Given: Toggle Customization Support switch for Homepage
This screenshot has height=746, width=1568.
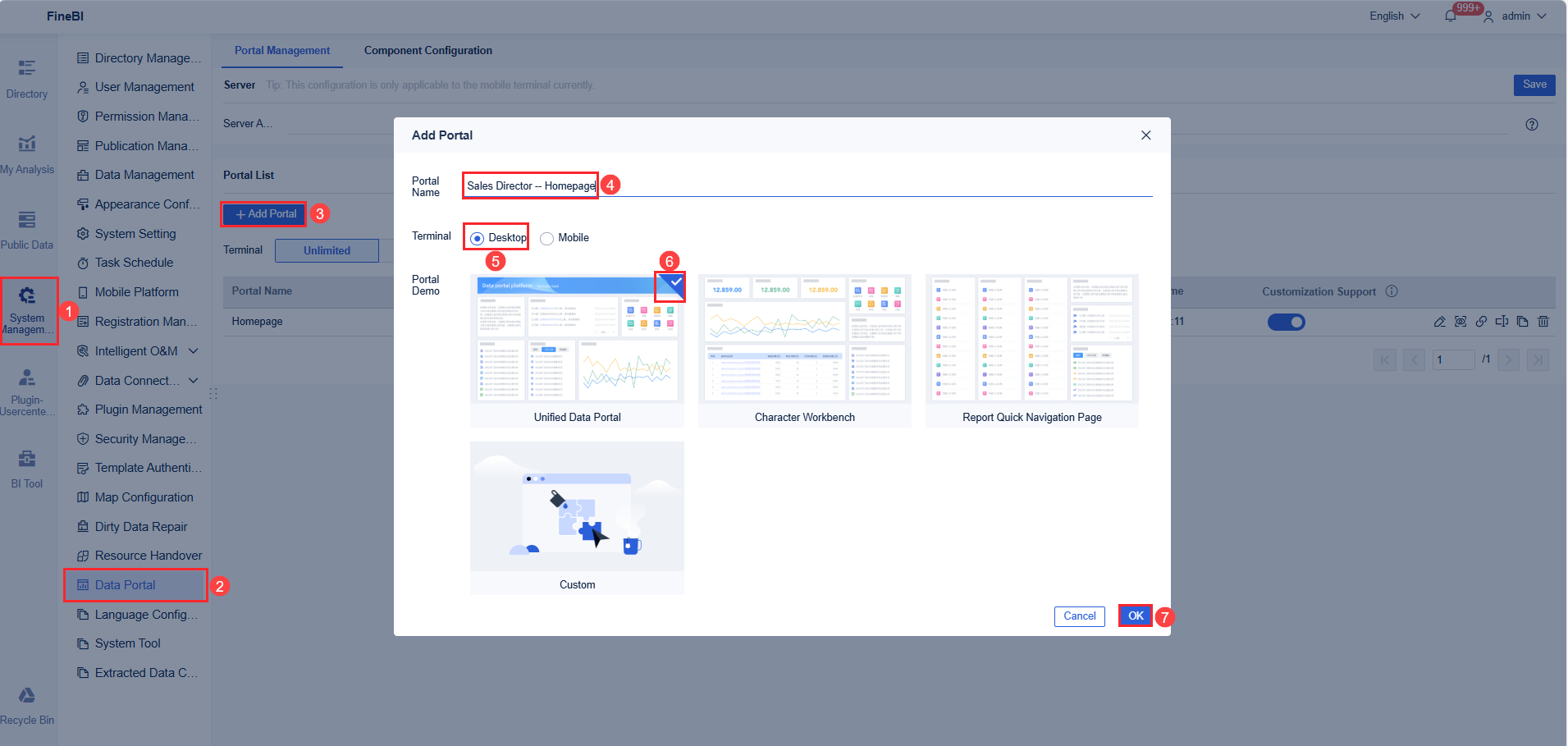Looking at the screenshot, I should (x=1286, y=323).
